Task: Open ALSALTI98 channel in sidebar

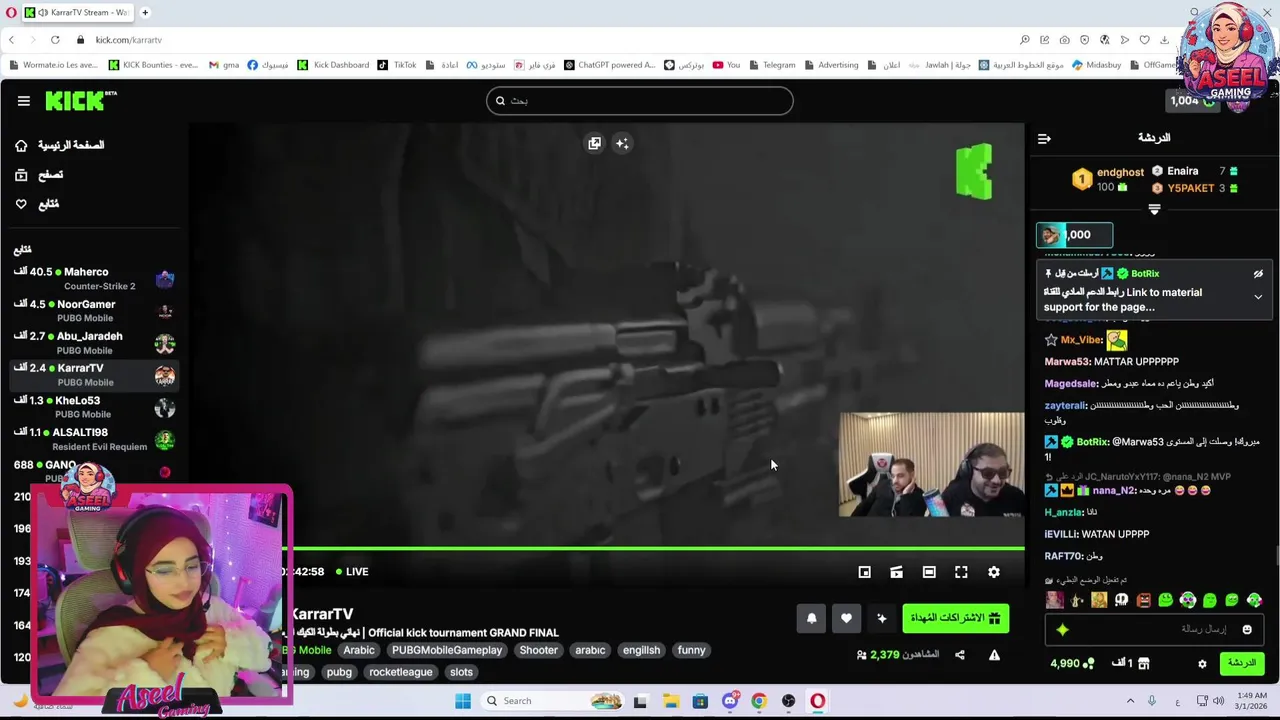Action: tap(94, 439)
